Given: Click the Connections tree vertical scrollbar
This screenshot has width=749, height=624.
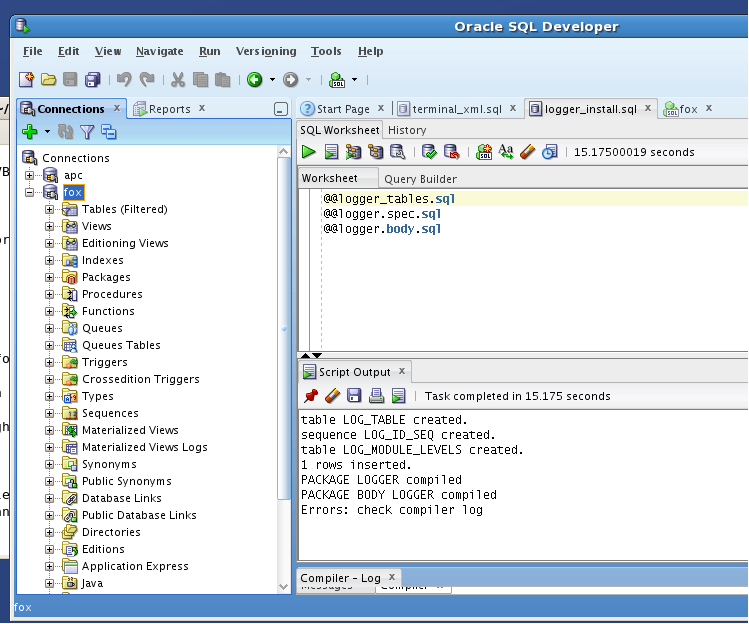Looking at the screenshot, I should pyautogui.click(x=283, y=329).
